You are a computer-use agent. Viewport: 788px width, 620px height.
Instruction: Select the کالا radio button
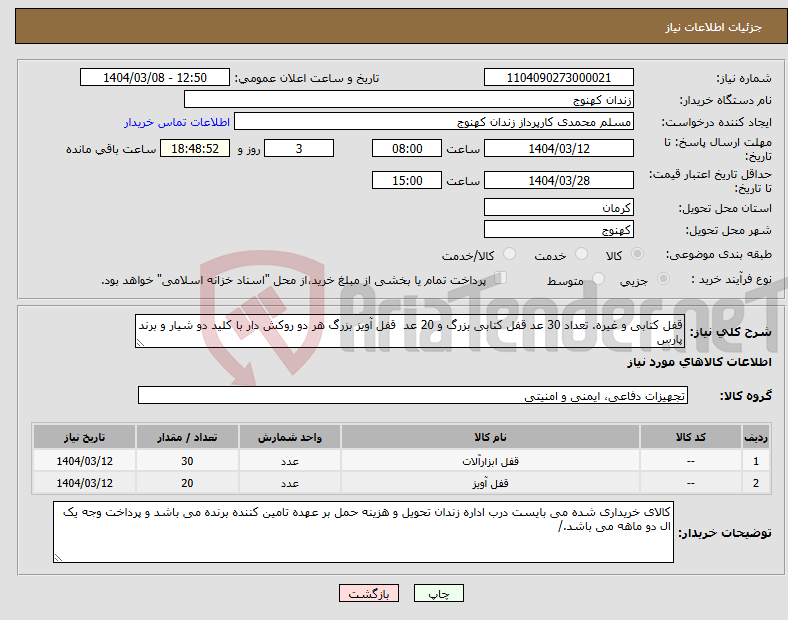point(637,254)
